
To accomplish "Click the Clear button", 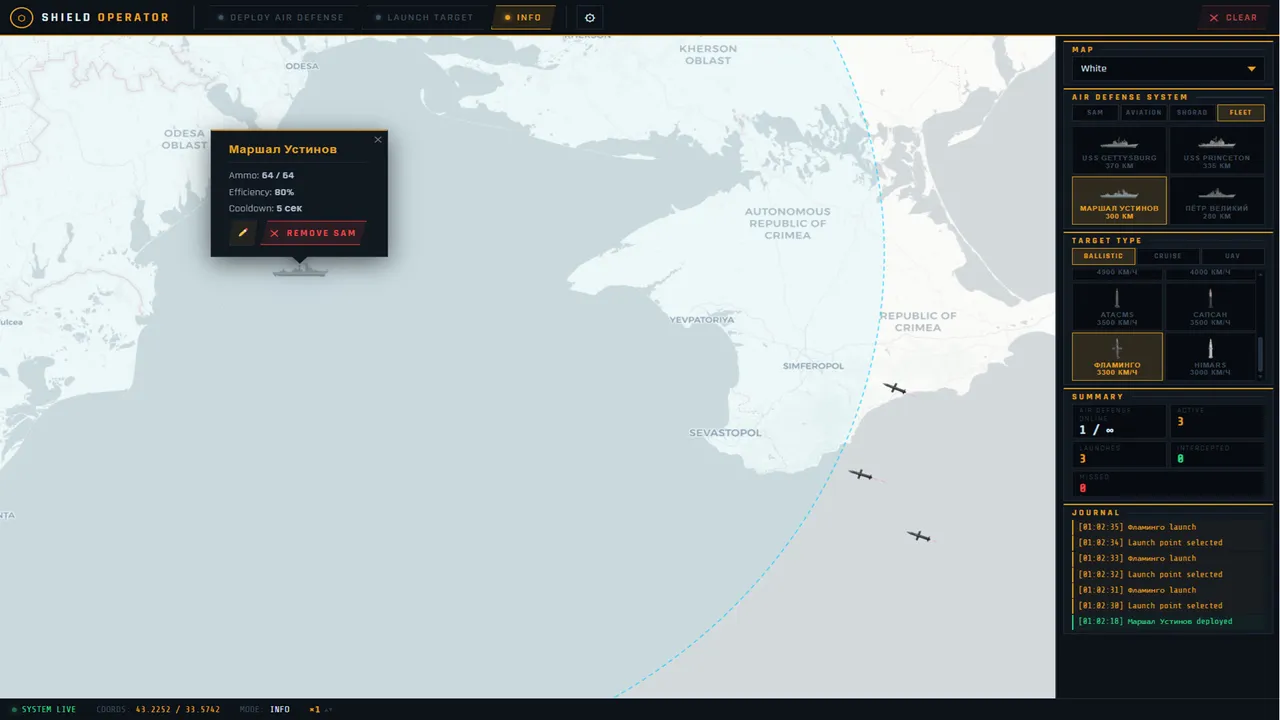I will click(x=1233, y=18).
